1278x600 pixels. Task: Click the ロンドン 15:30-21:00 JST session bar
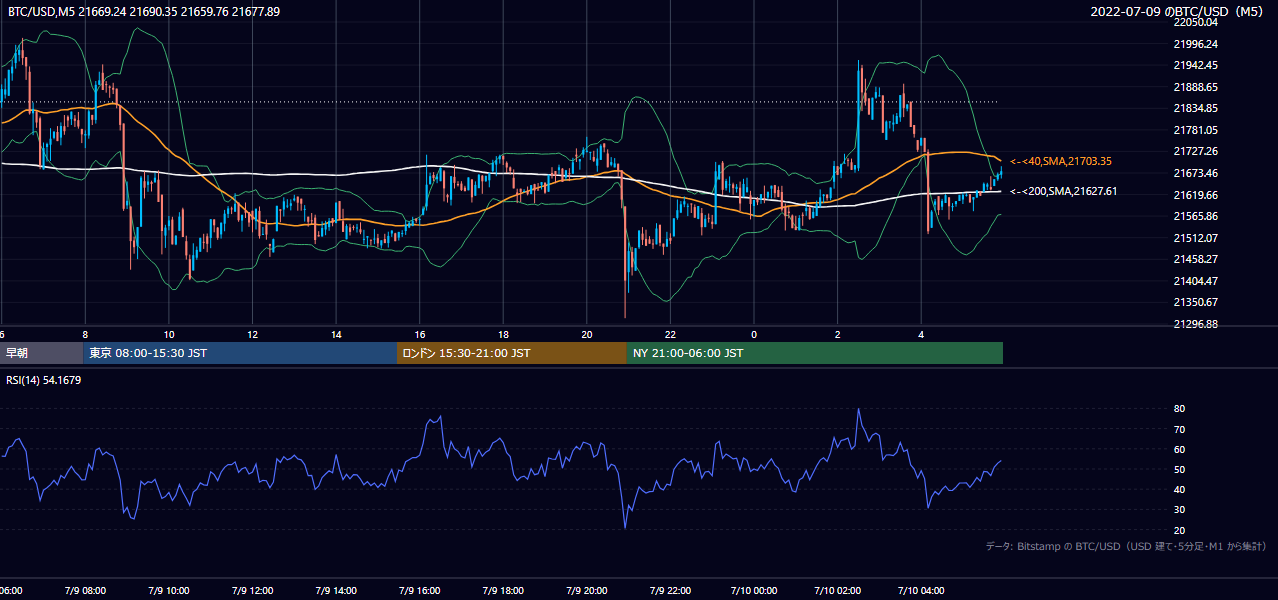[x=512, y=353]
